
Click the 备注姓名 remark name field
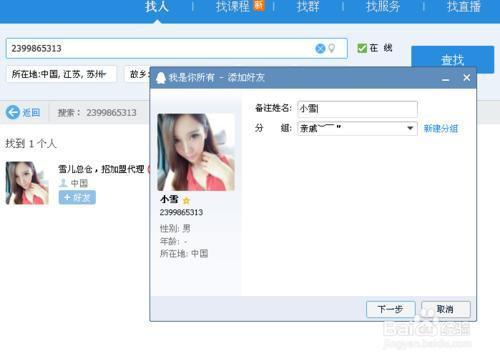357,109
